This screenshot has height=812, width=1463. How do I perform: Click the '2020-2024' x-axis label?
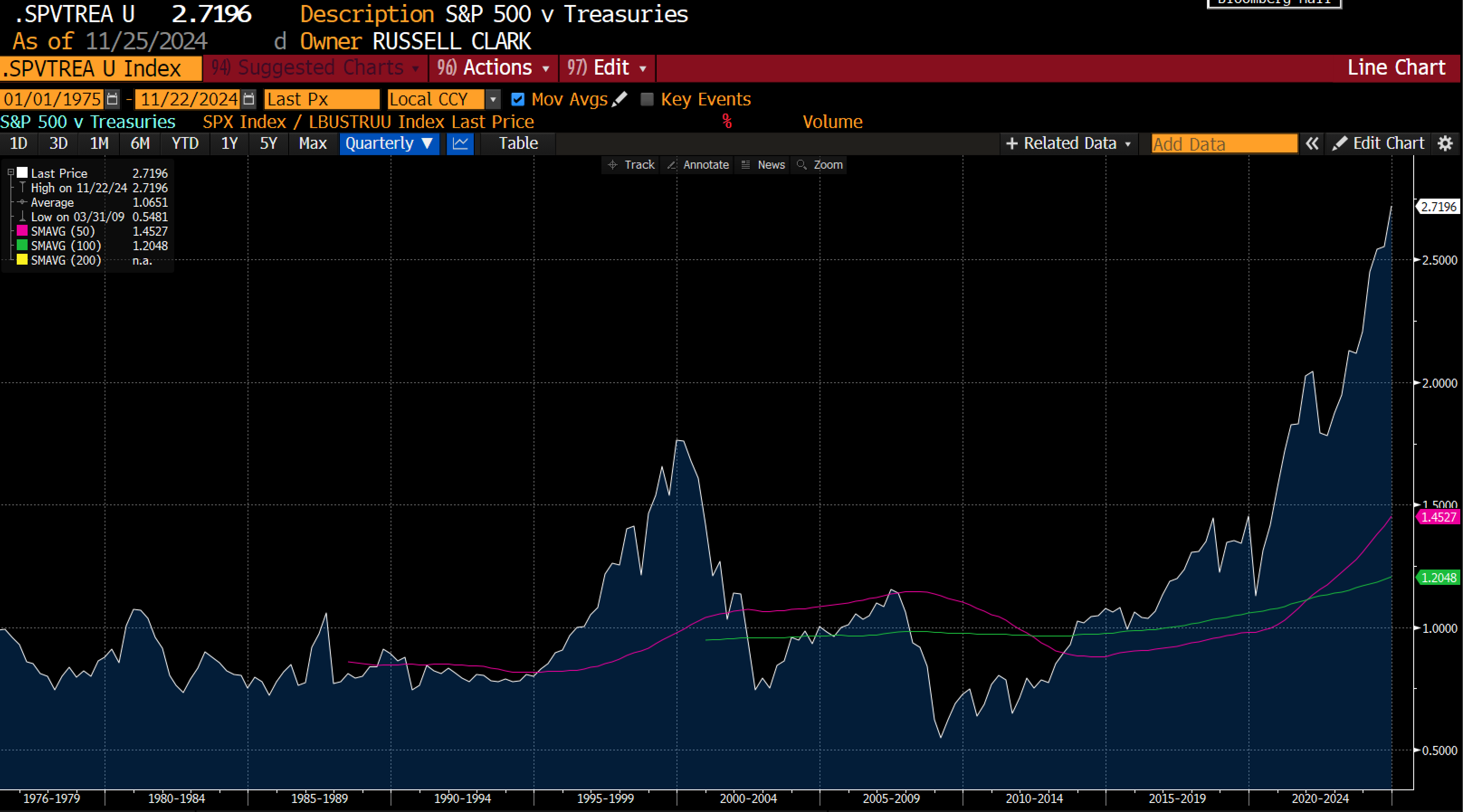[x=1320, y=798]
